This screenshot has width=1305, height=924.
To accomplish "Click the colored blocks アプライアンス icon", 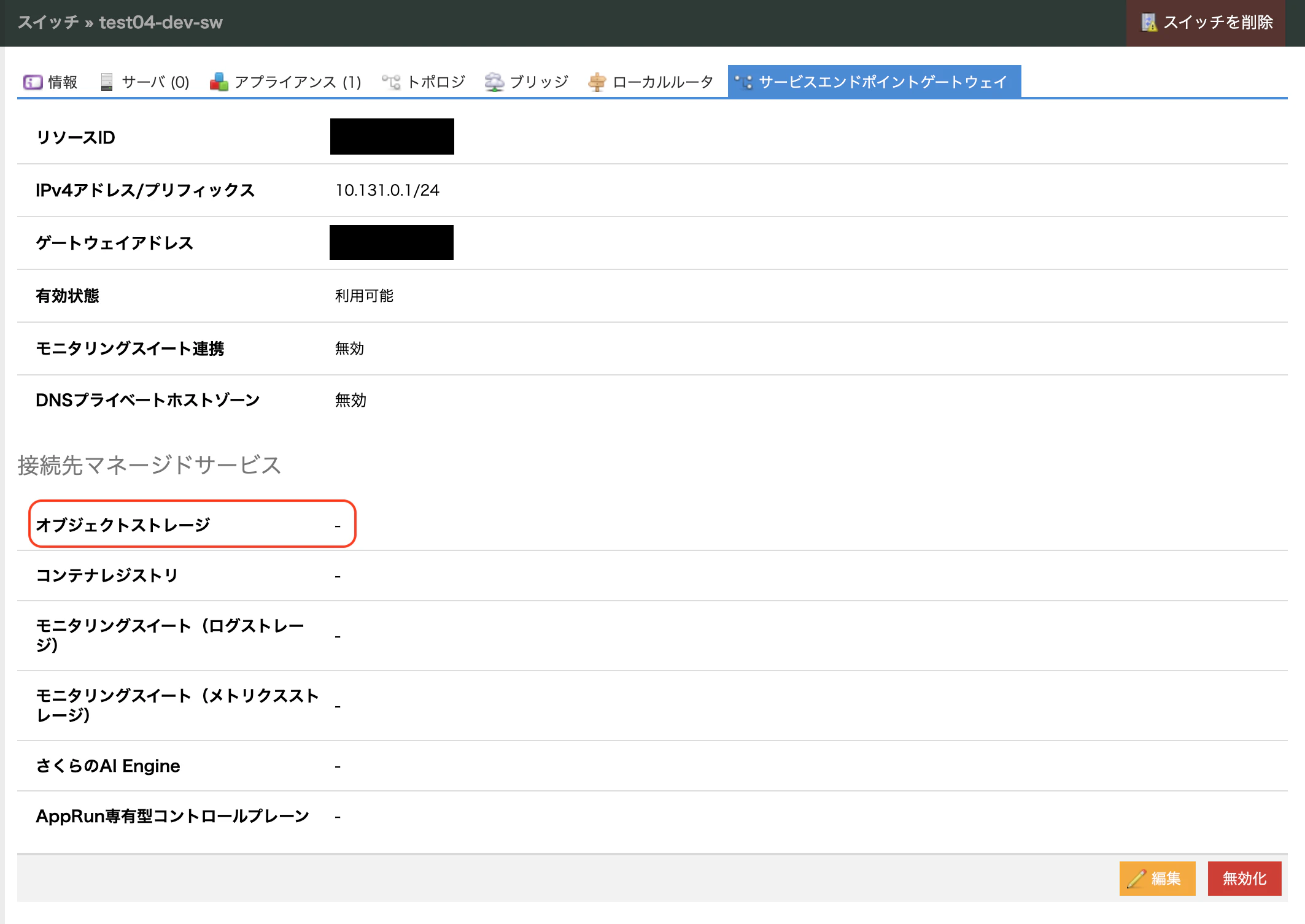I will coord(219,82).
